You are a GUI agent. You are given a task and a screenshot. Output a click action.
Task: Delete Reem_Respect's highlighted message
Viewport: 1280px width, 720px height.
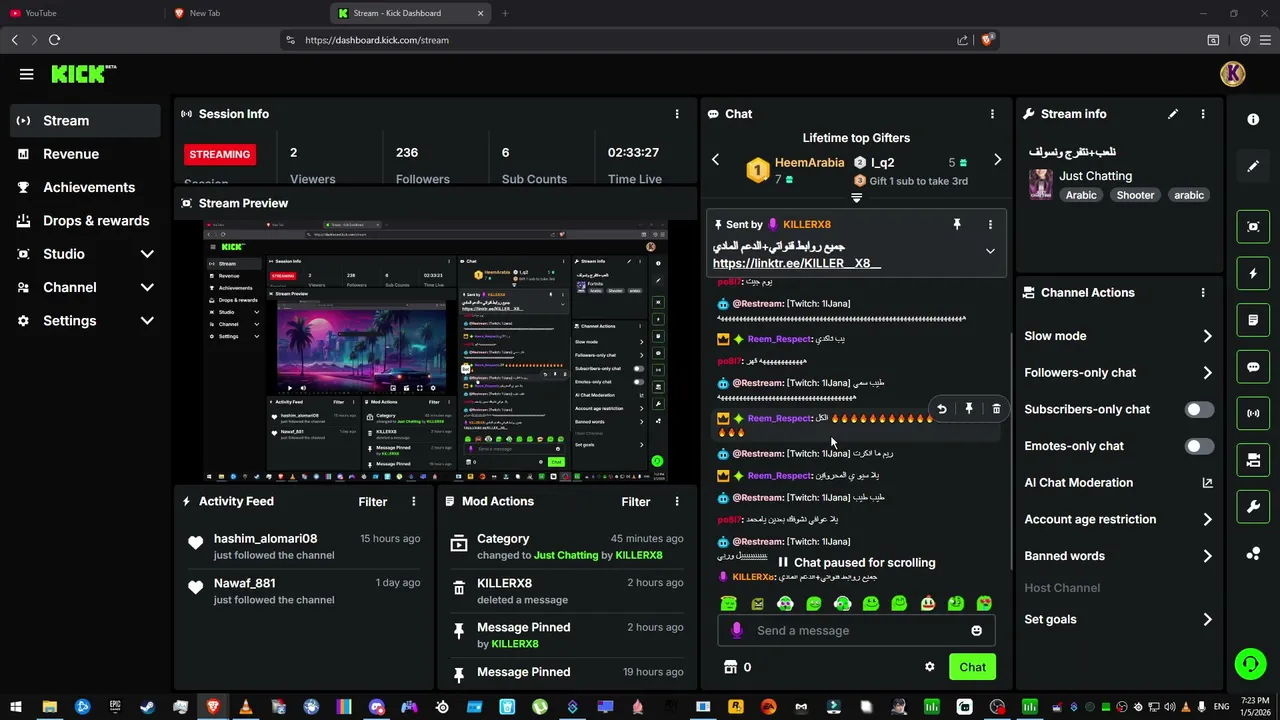point(996,409)
